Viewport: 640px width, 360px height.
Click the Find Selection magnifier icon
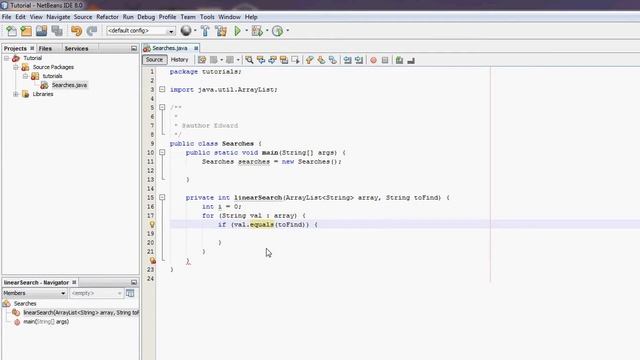[249, 60]
